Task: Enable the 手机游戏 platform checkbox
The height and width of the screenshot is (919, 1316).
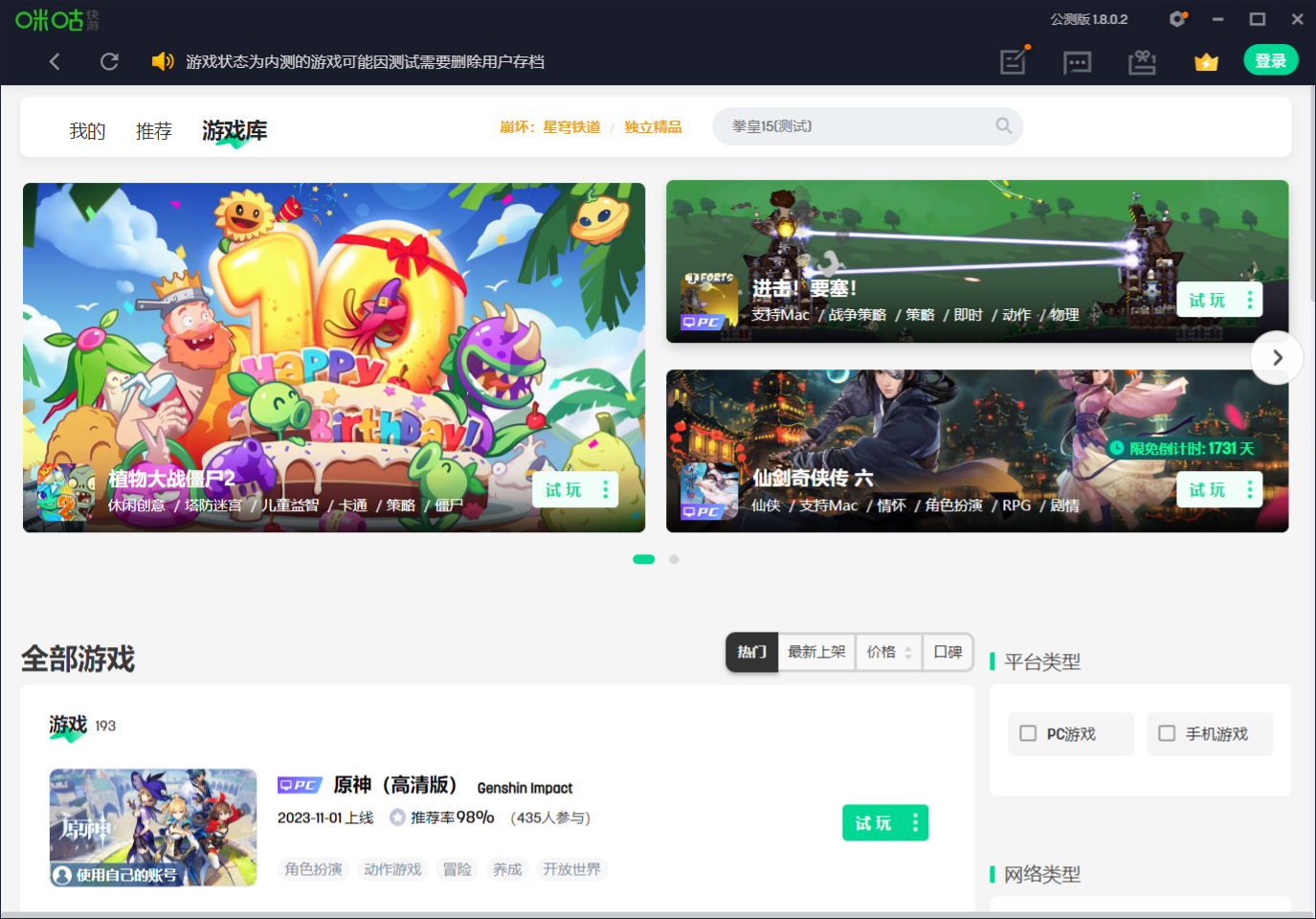Action: point(1167,733)
